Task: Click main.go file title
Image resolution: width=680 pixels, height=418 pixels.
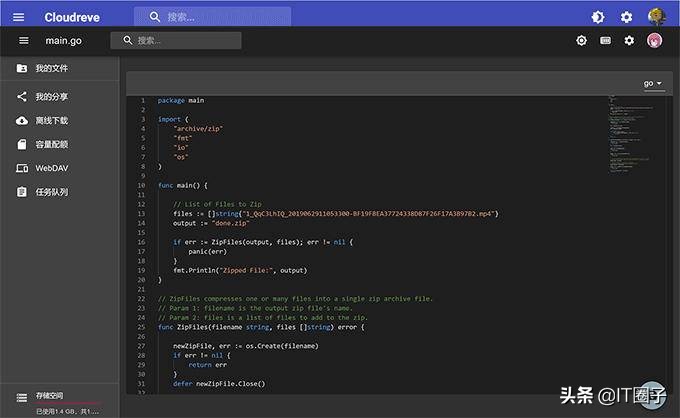Action: [x=63, y=41]
